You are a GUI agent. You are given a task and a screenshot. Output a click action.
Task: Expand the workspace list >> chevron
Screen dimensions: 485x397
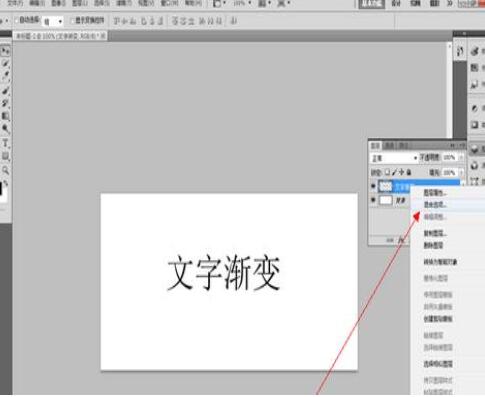tap(450, 3)
